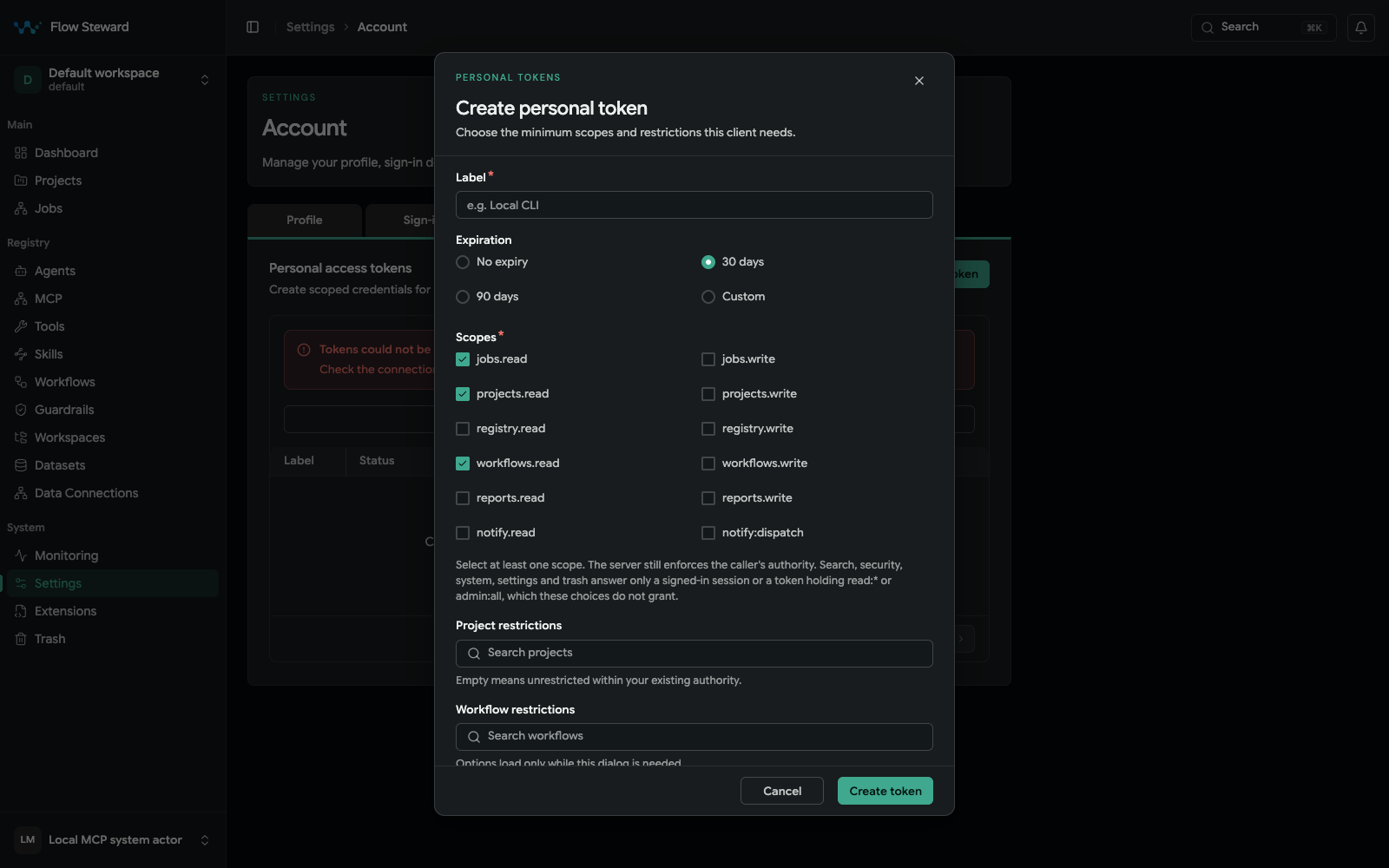Click the Search projects field

[694, 654]
